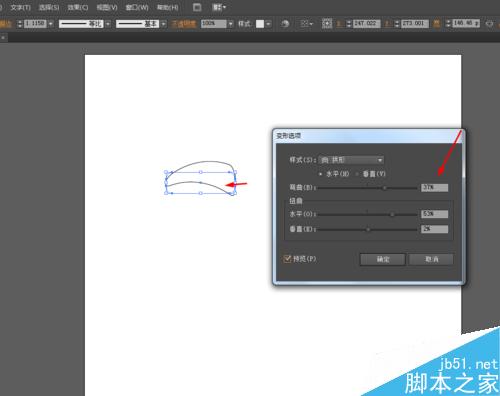Click the white graphic style swatch
This screenshot has width=500, height=396.
click(x=260, y=24)
